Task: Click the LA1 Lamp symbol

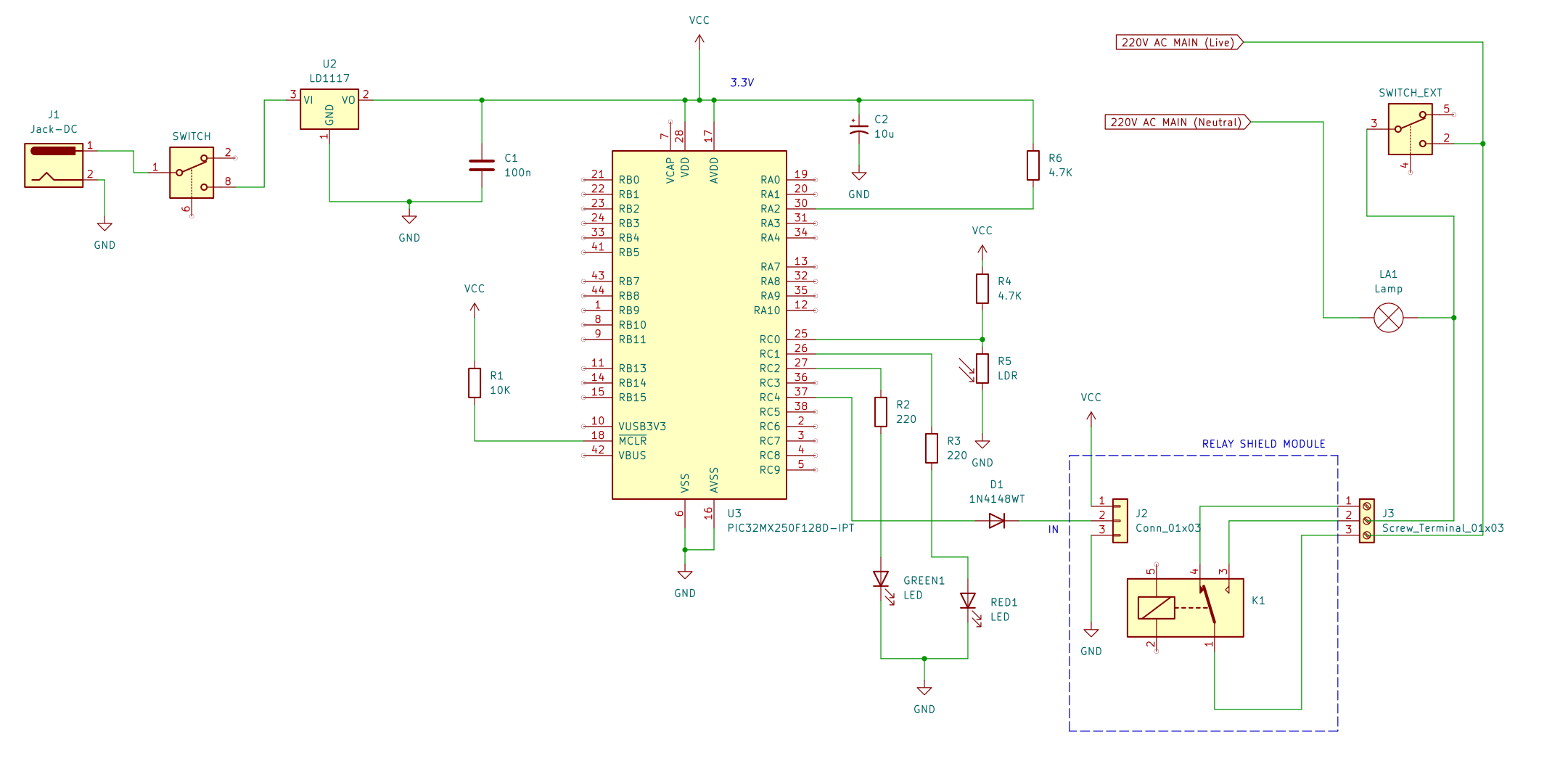Action: (x=1389, y=318)
